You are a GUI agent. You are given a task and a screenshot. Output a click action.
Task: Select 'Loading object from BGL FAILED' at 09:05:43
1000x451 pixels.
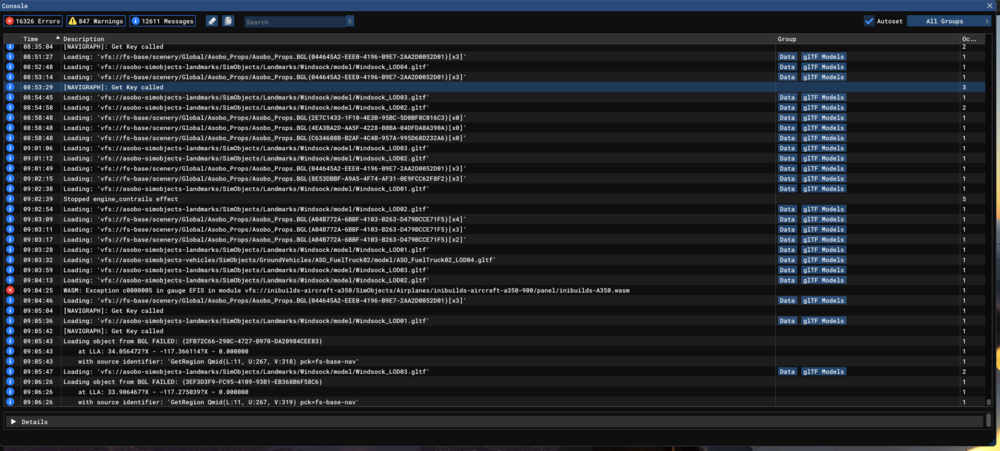pyautogui.click(x=494, y=341)
